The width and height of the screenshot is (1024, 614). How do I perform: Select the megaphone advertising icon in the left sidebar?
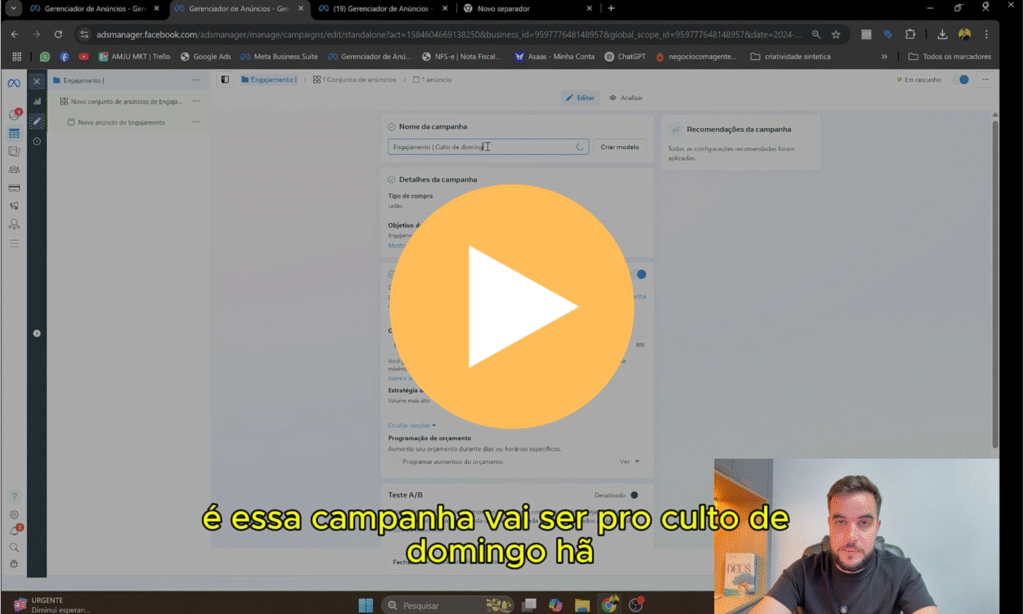click(x=14, y=206)
